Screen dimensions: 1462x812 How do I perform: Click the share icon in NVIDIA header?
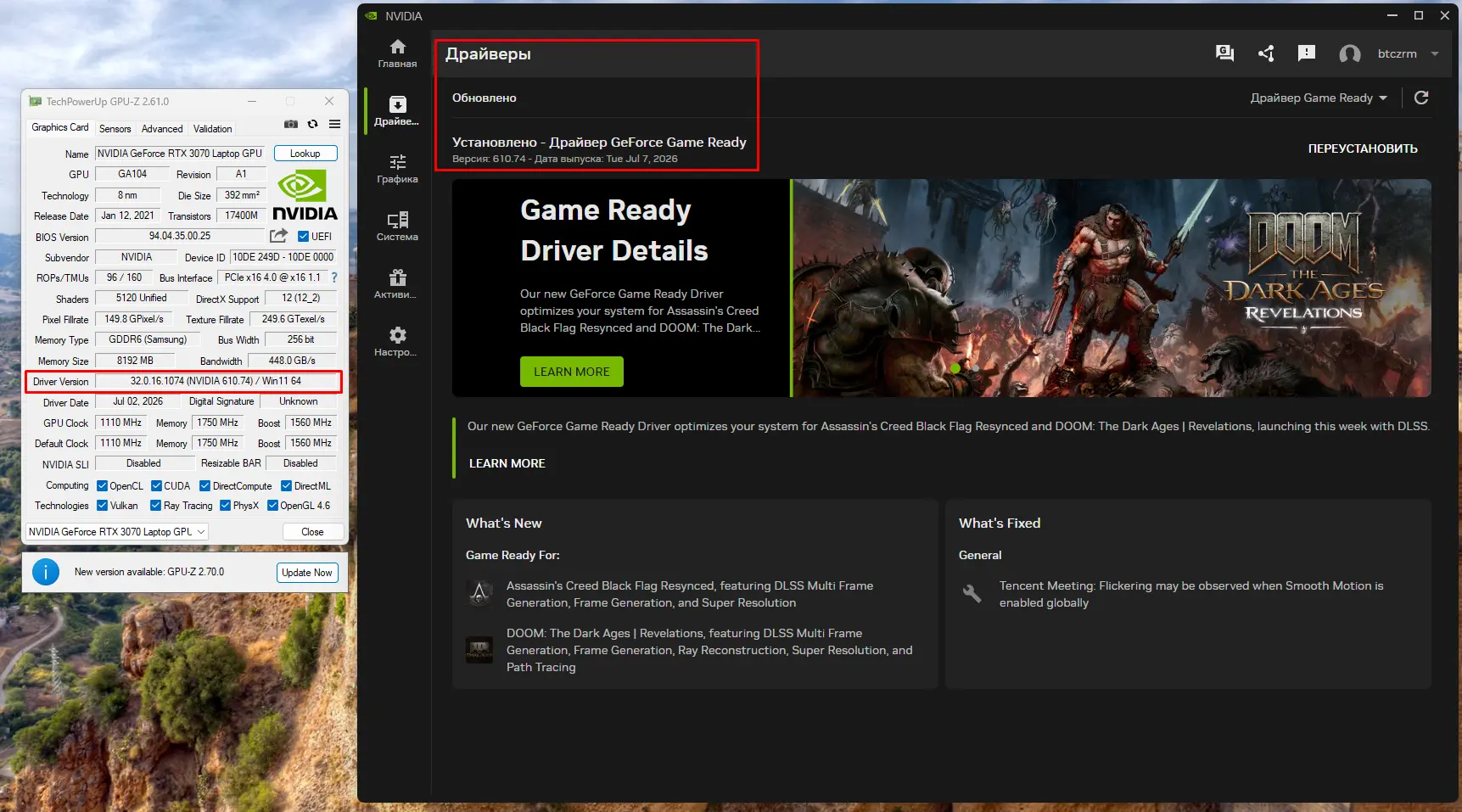click(x=1266, y=53)
